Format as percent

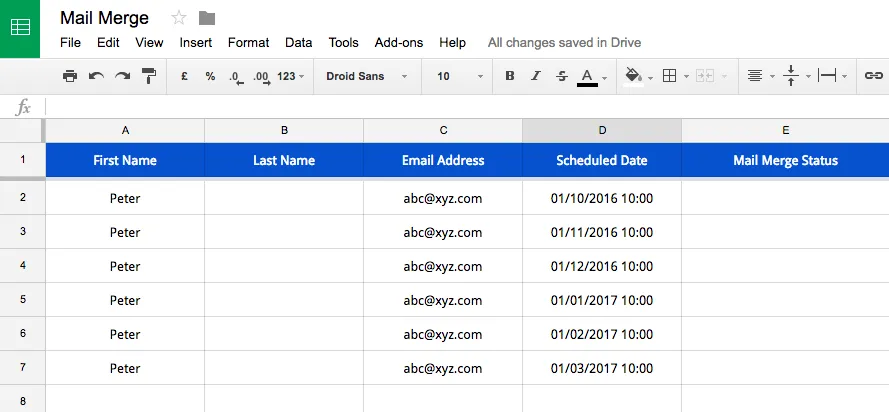tap(210, 76)
